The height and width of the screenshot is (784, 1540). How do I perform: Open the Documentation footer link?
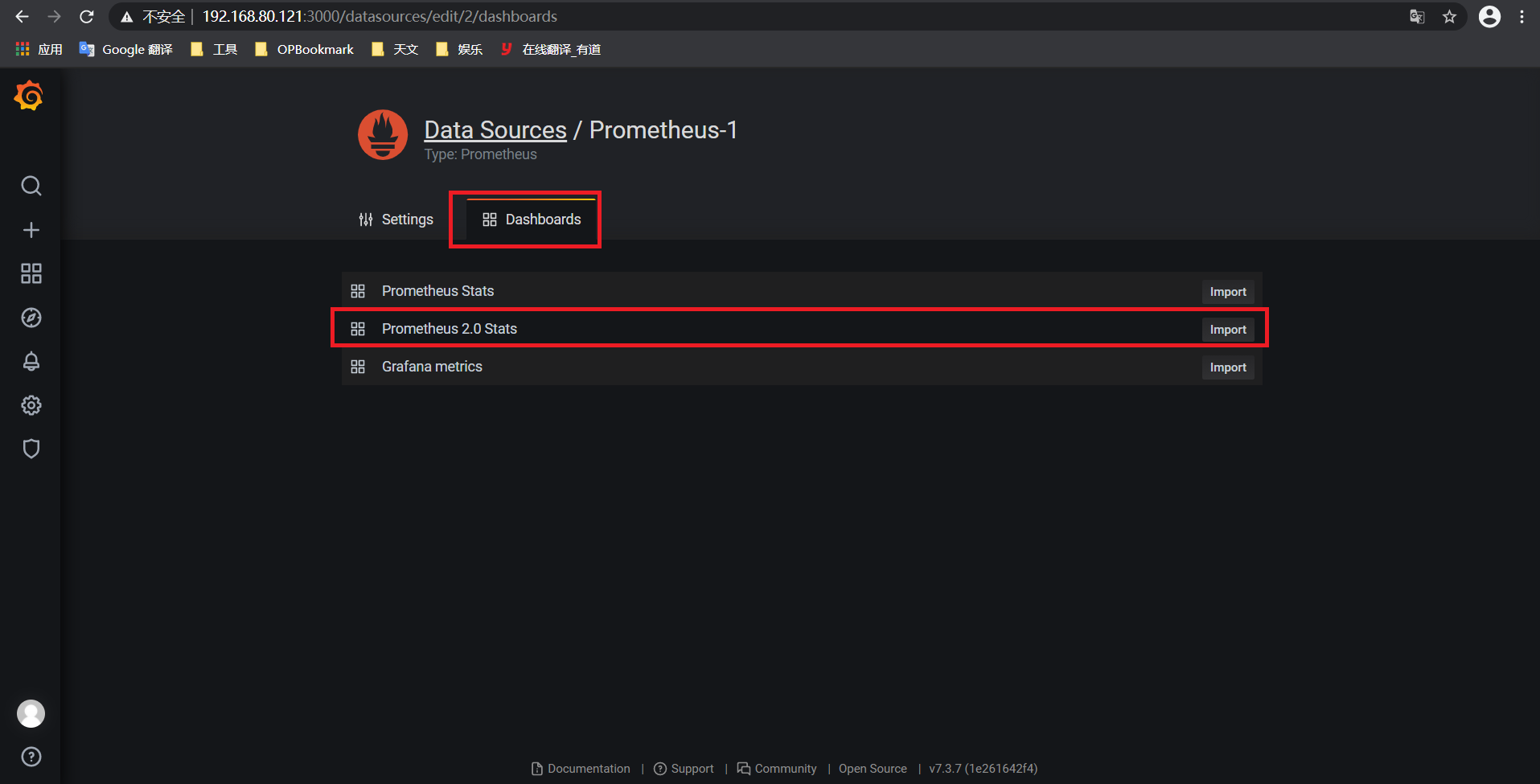pos(581,769)
